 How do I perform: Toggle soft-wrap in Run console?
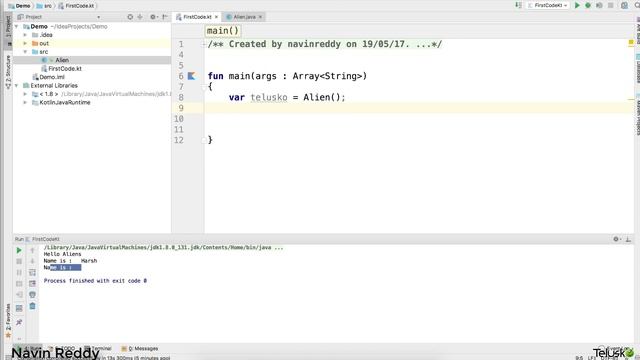32,272
